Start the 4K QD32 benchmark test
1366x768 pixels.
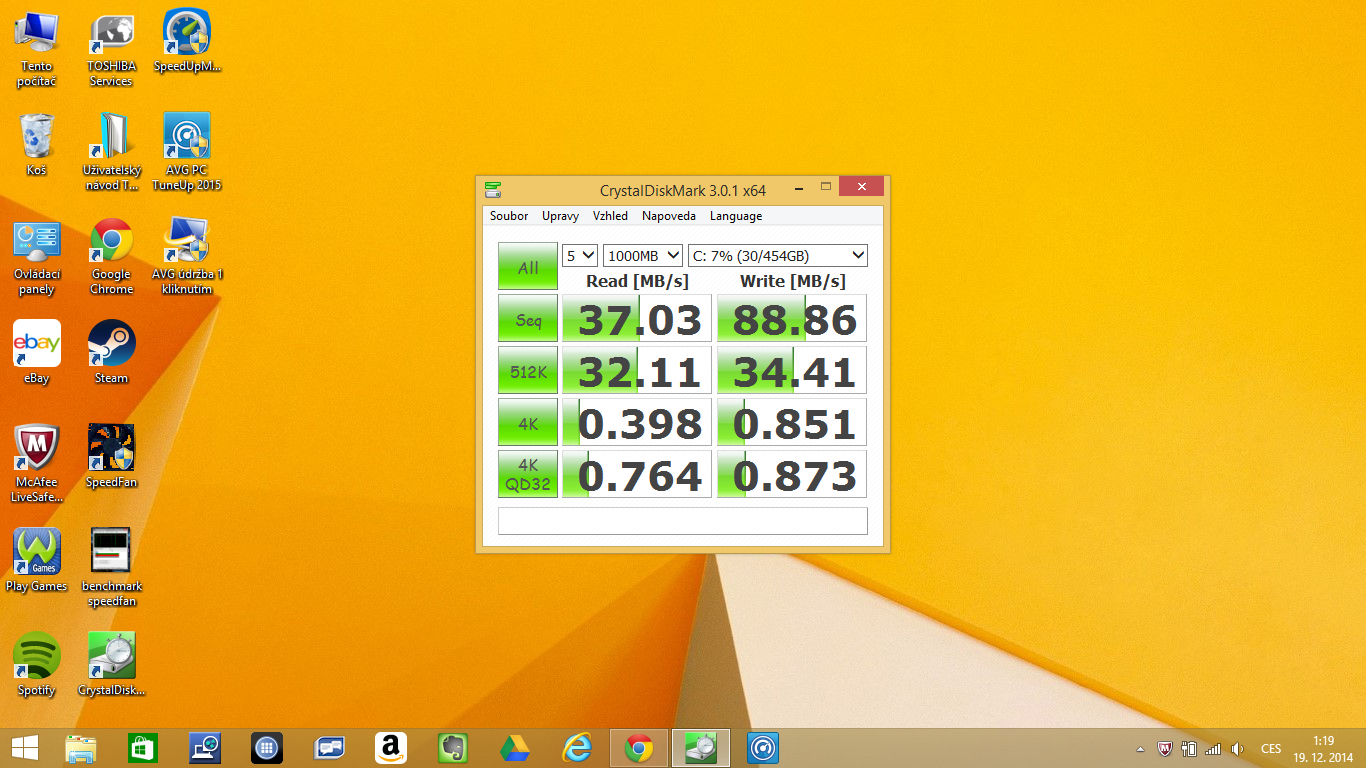pyautogui.click(x=528, y=474)
